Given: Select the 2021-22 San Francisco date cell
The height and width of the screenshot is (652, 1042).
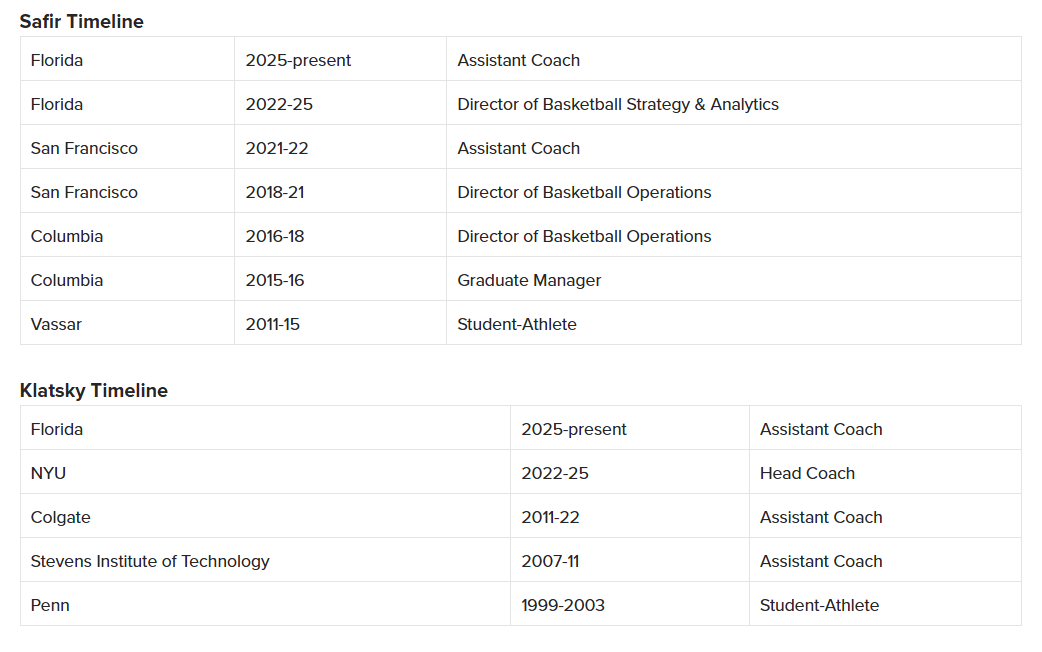Looking at the screenshot, I should click(x=277, y=148).
